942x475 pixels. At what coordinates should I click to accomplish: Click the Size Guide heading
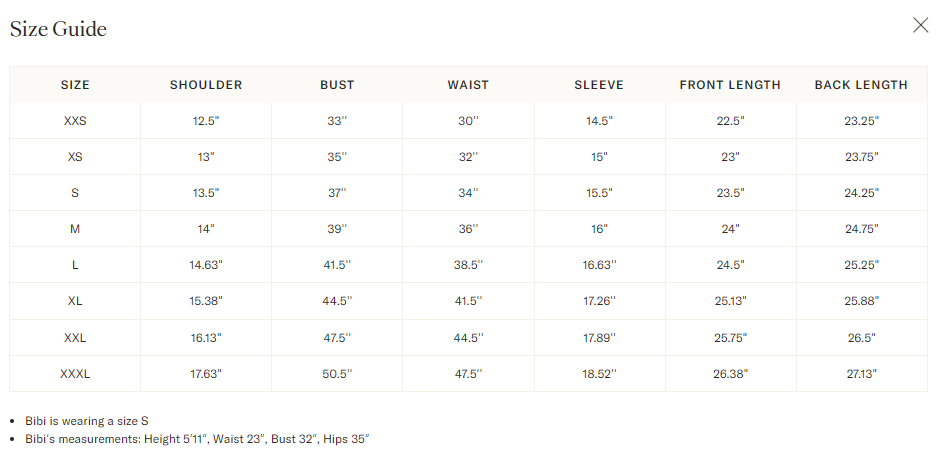tap(58, 29)
